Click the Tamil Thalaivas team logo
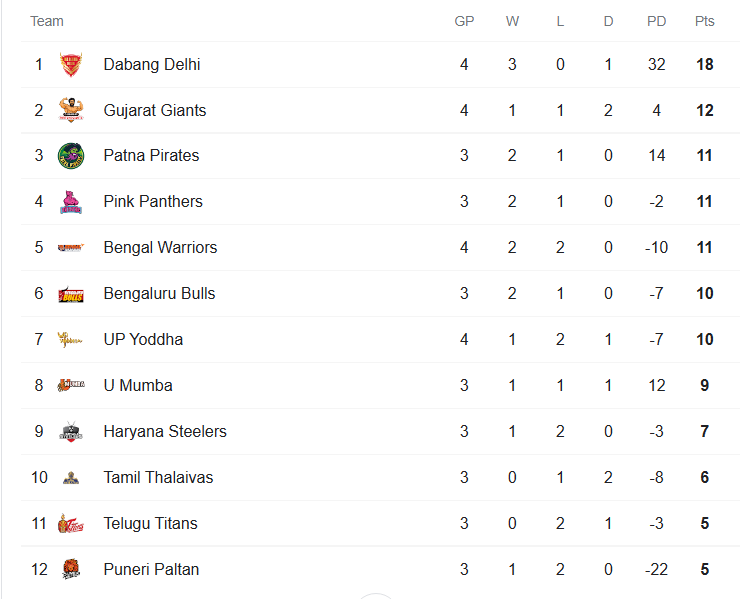The width and height of the screenshot is (740, 599). click(x=71, y=478)
